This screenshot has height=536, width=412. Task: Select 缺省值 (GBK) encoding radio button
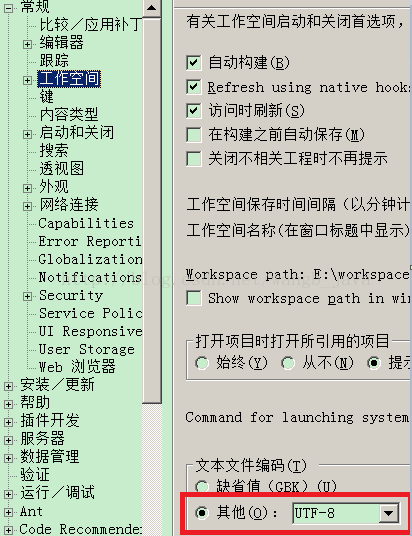click(202, 486)
